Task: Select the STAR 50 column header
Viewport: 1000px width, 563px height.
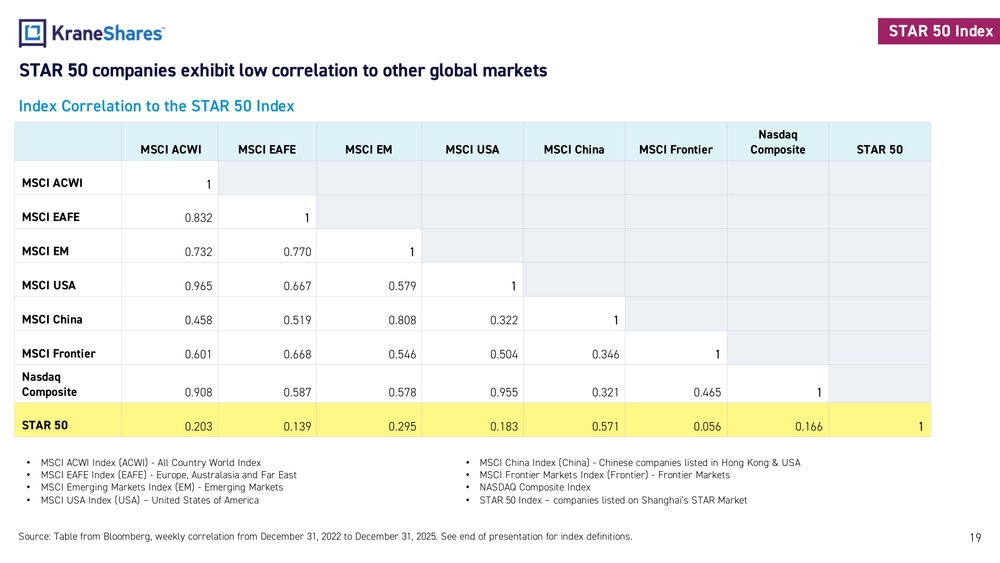Action: point(879,150)
